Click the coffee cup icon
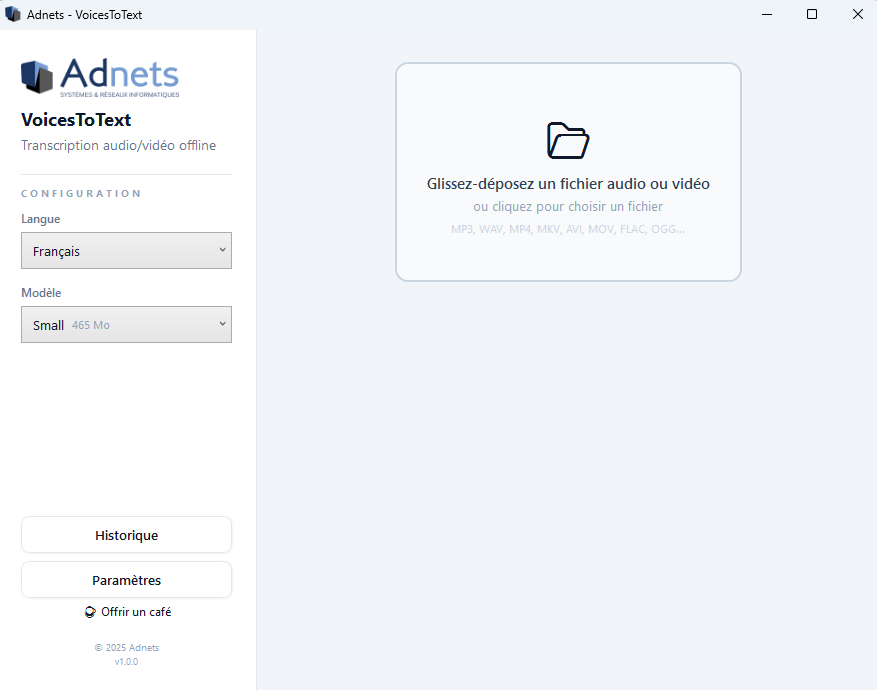This screenshot has width=877, height=690. click(x=90, y=612)
